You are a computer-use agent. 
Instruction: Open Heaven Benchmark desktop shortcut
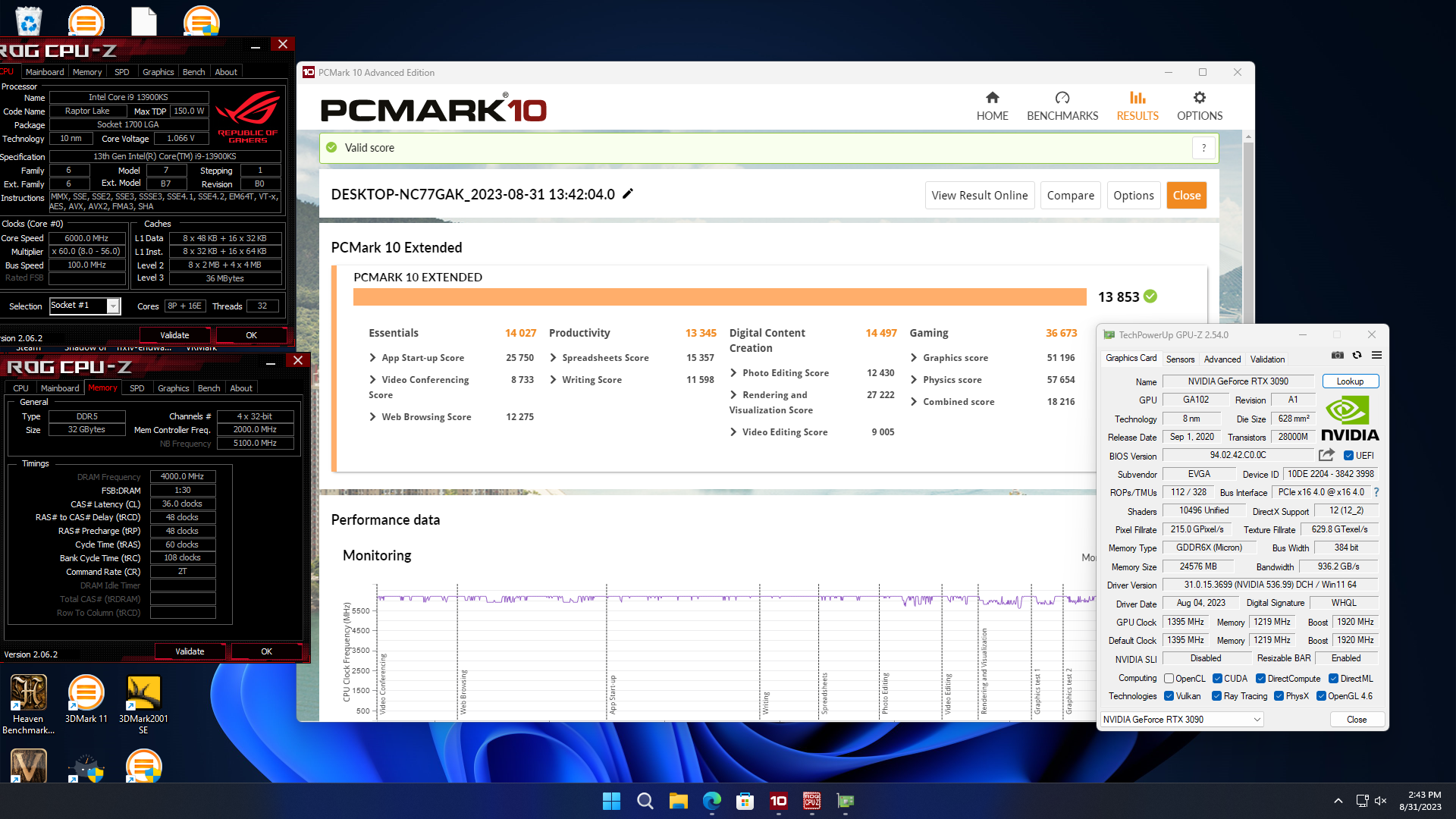pyautogui.click(x=28, y=704)
